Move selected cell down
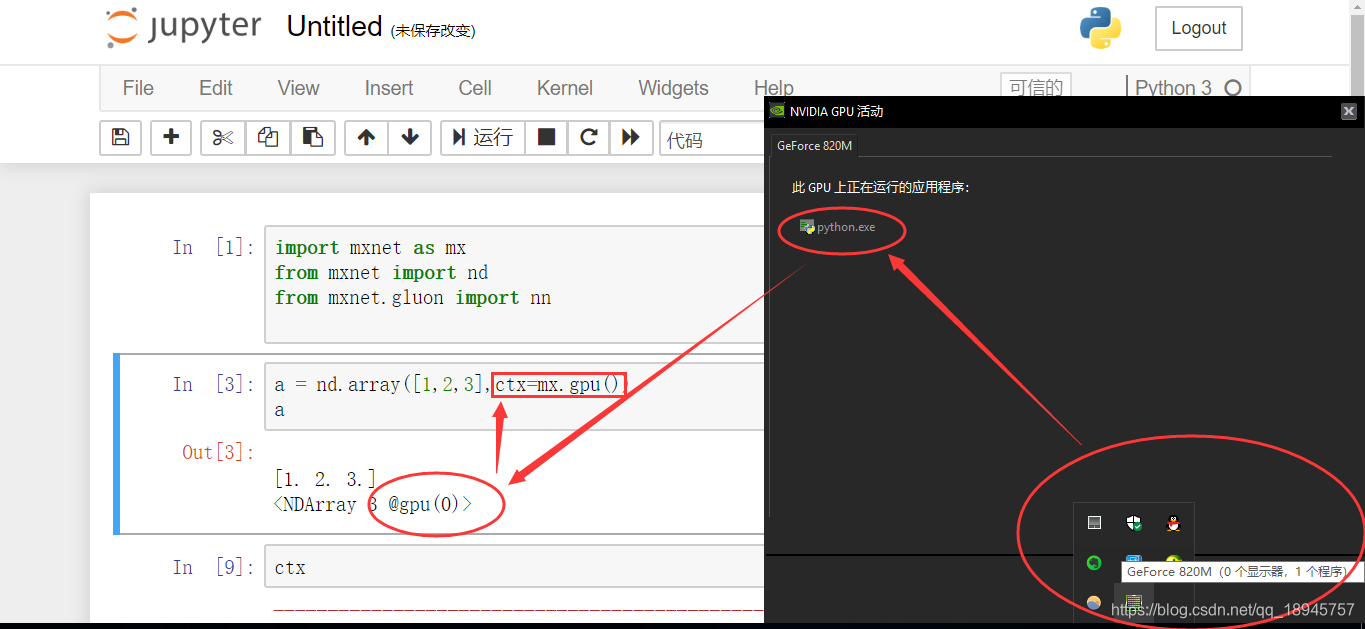Image resolution: width=1365 pixels, height=629 pixels. [x=410, y=137]
